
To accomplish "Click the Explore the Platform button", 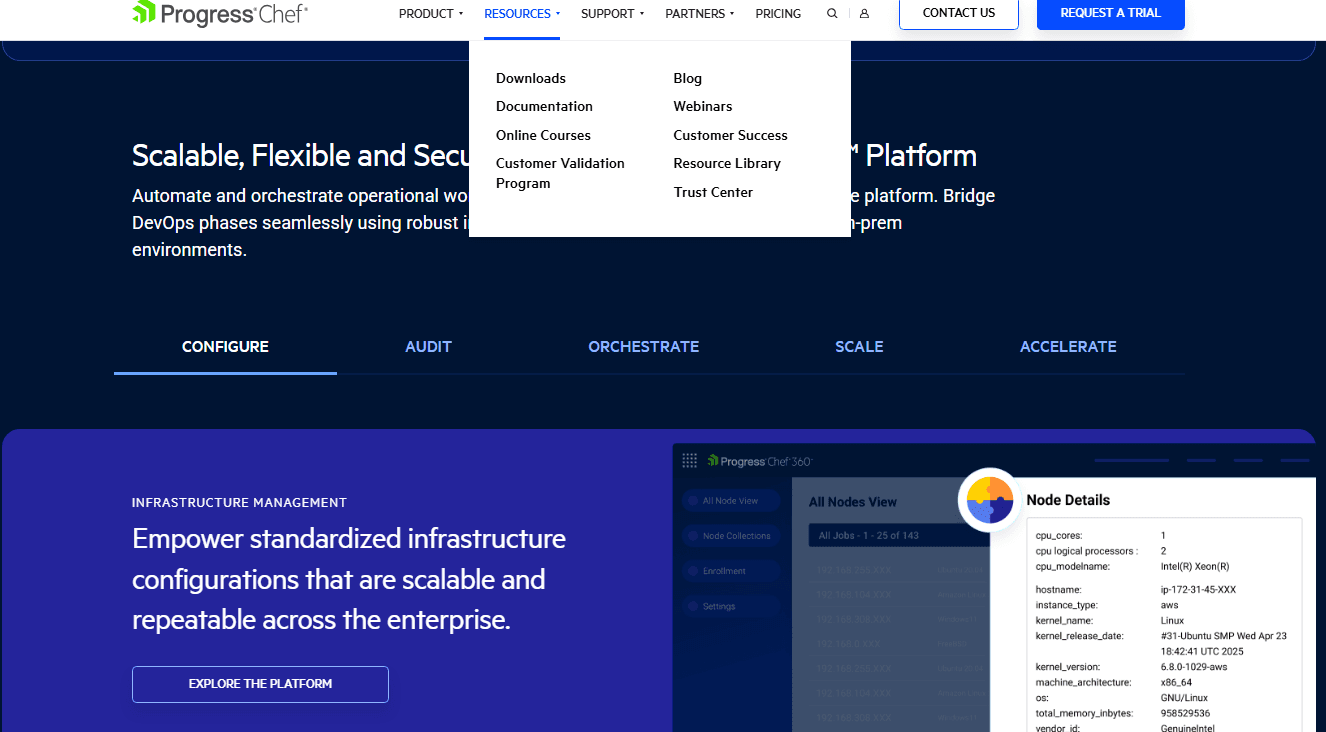I will point(260,684).
